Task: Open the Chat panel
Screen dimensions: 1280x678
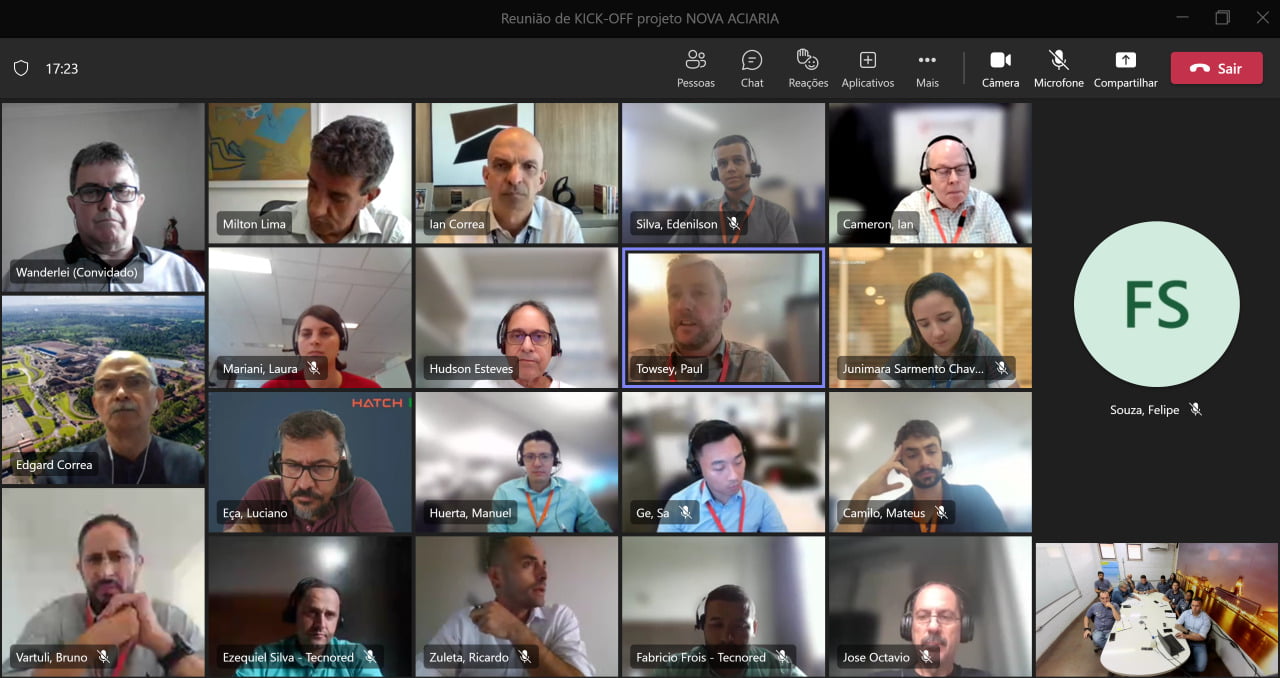Action: point(752,69)
